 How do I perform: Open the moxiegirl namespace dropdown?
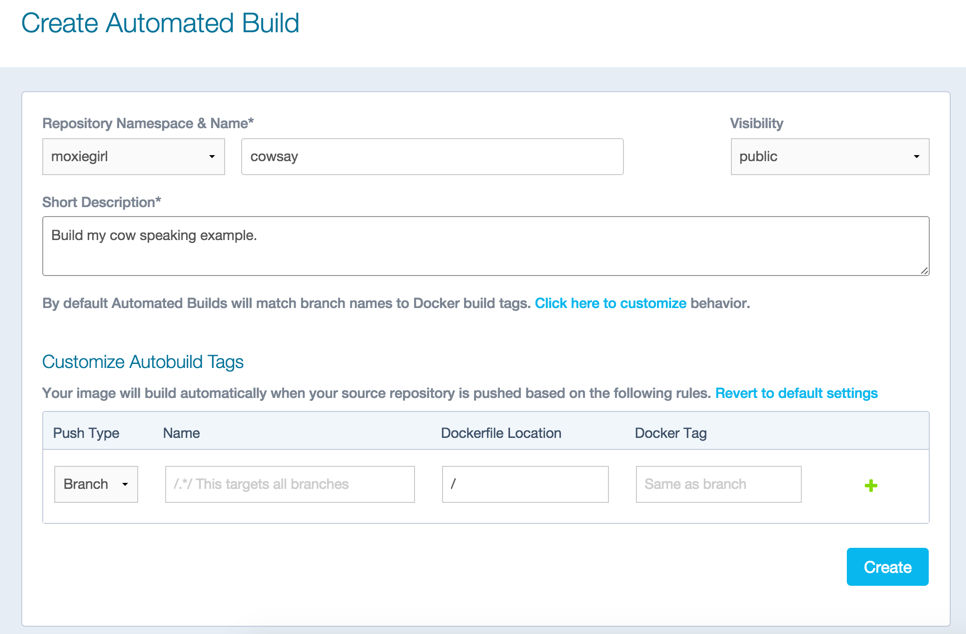coord(133,157)
